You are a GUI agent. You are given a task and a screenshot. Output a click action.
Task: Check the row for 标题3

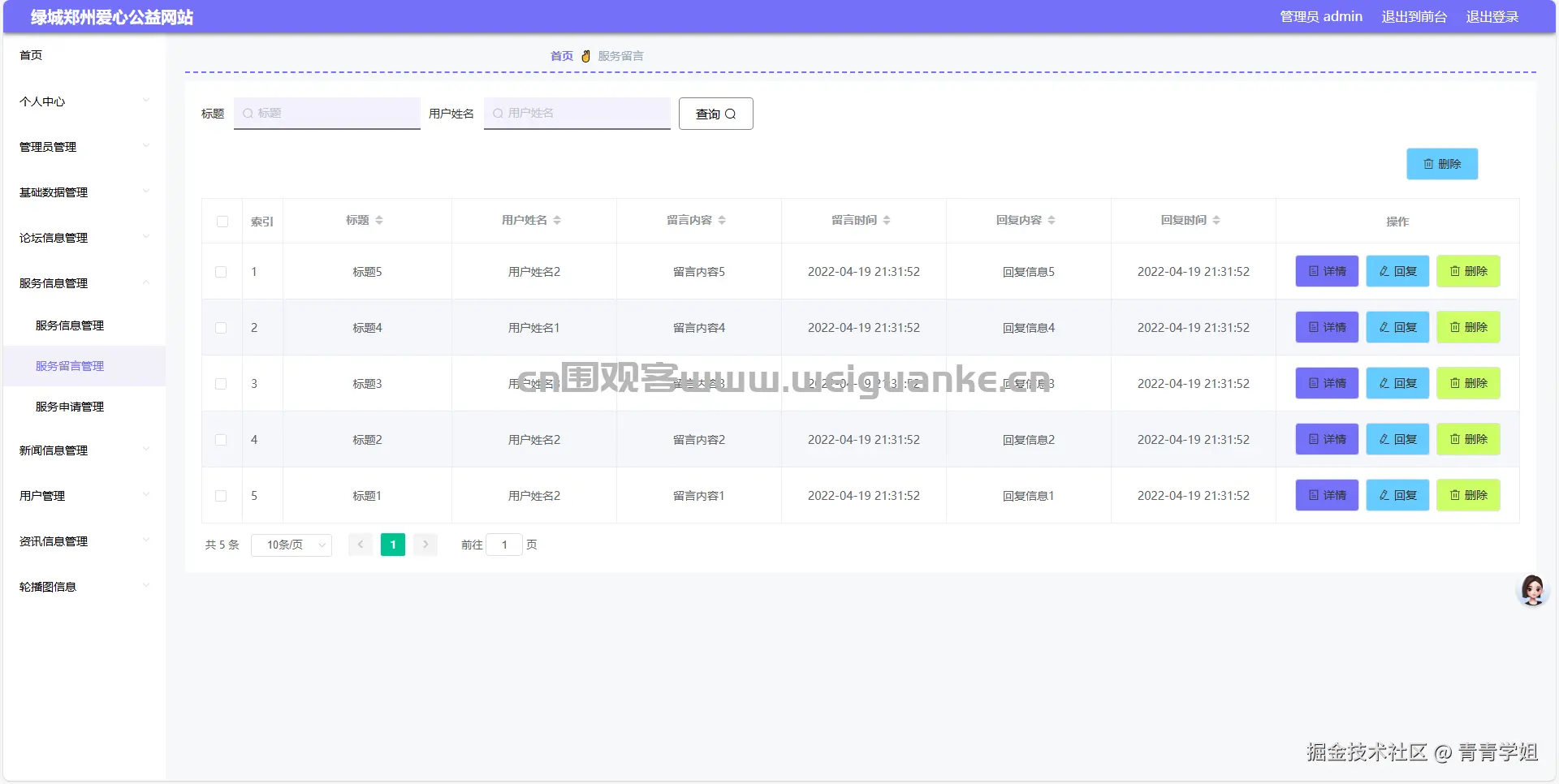click(221, 384)
